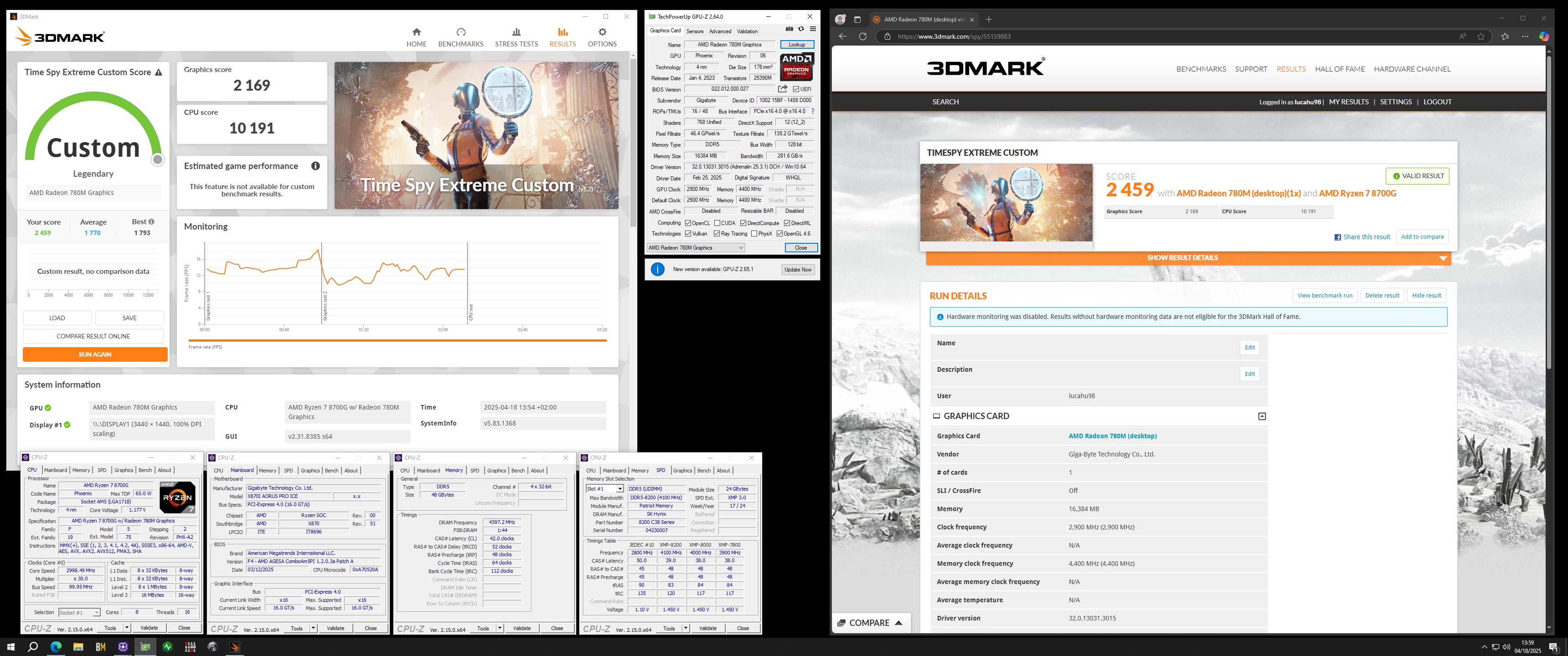The height and width of the screenshot is (656, 1568).
Task: Click Edit button for Description row
Action: click(x=1249, y=374)
